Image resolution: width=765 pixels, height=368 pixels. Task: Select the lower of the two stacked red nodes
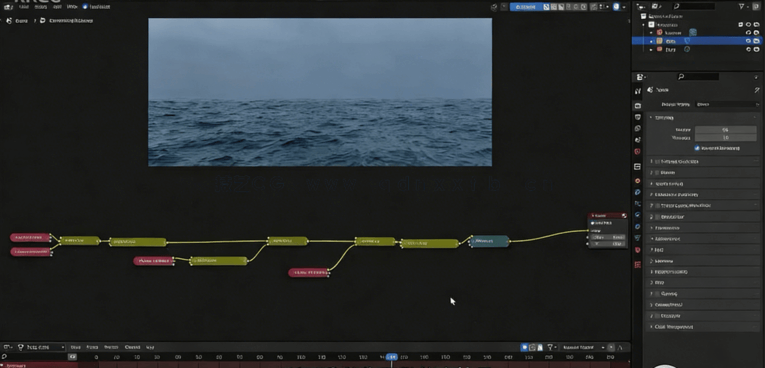coord(30,252)
